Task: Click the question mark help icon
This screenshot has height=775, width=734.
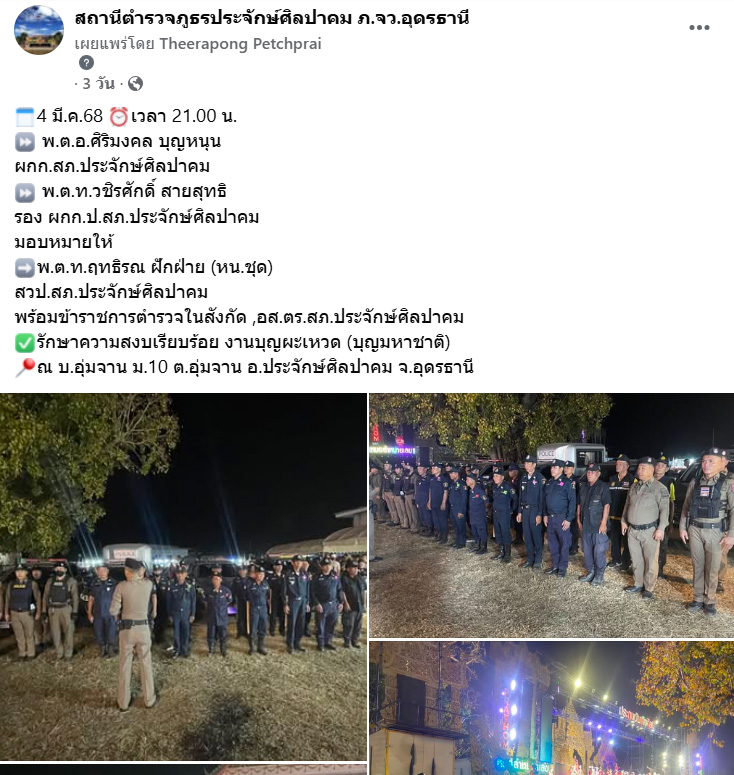Action: point(86,63)
